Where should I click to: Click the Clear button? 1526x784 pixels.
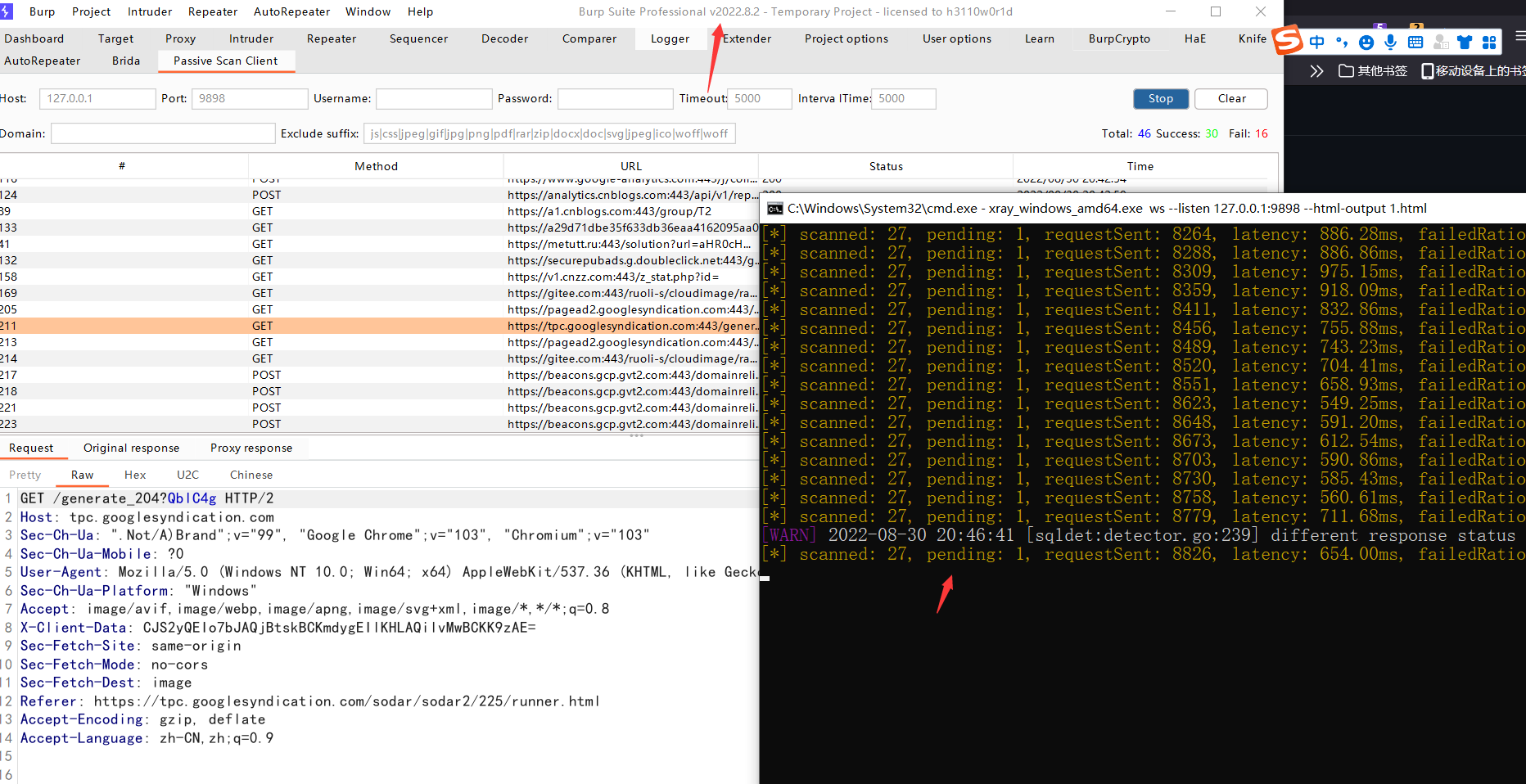click(1231, 98)
